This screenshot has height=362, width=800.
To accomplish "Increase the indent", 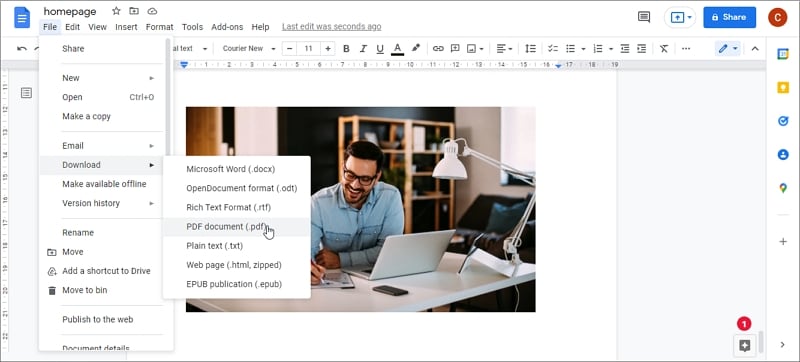I will click(642, 49).
